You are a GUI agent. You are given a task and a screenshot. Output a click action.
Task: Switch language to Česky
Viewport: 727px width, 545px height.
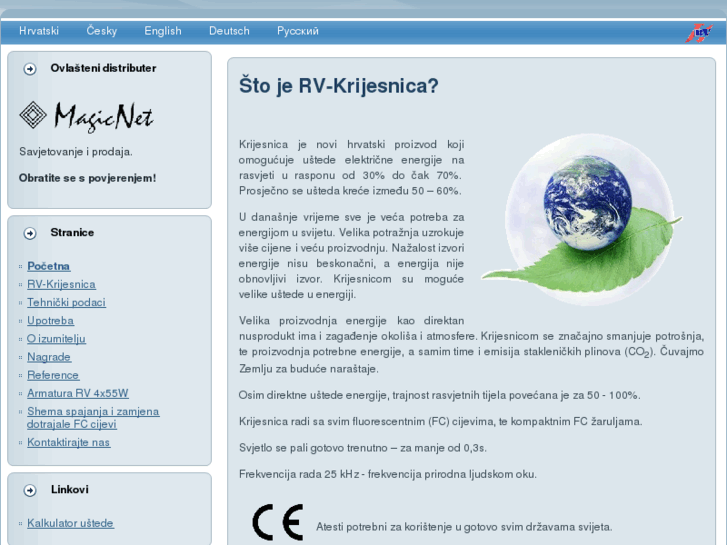102,31
